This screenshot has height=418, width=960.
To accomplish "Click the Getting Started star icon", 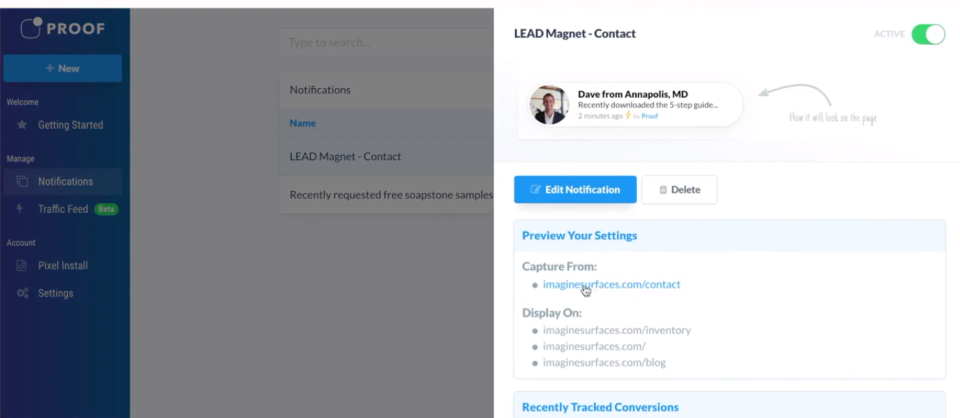I will pos(22,125).
